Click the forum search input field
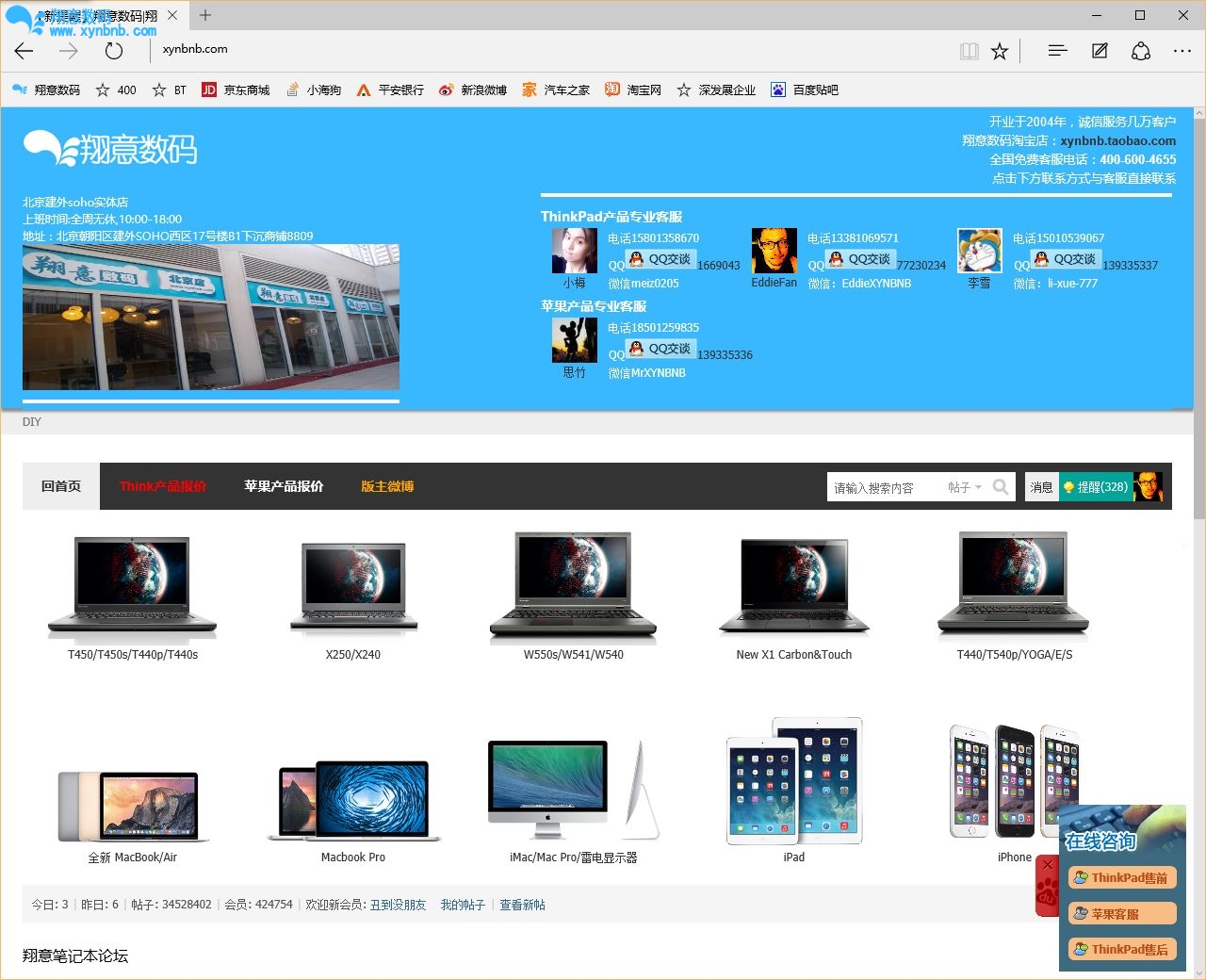The image size is (1206, 980). (x=886, y=487)
